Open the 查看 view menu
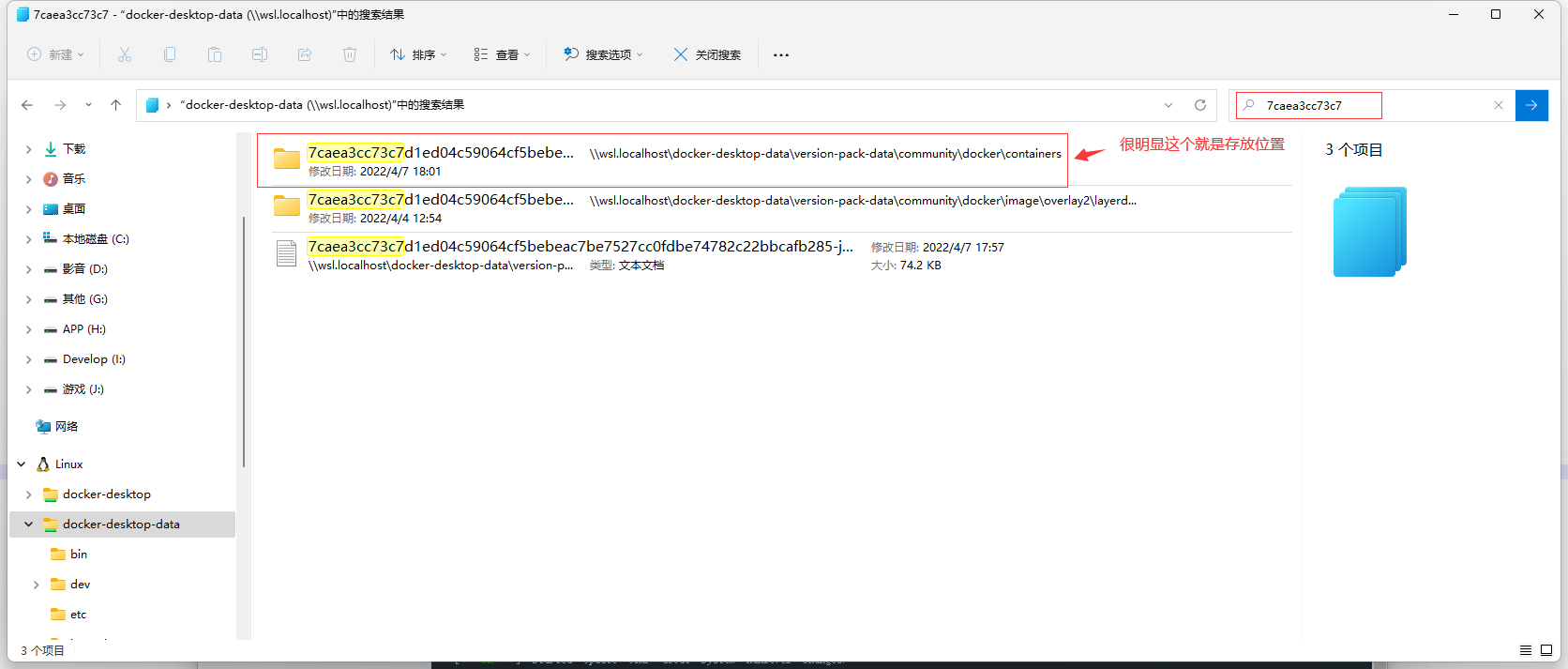The image size is (1568, 669). (502, 54)
